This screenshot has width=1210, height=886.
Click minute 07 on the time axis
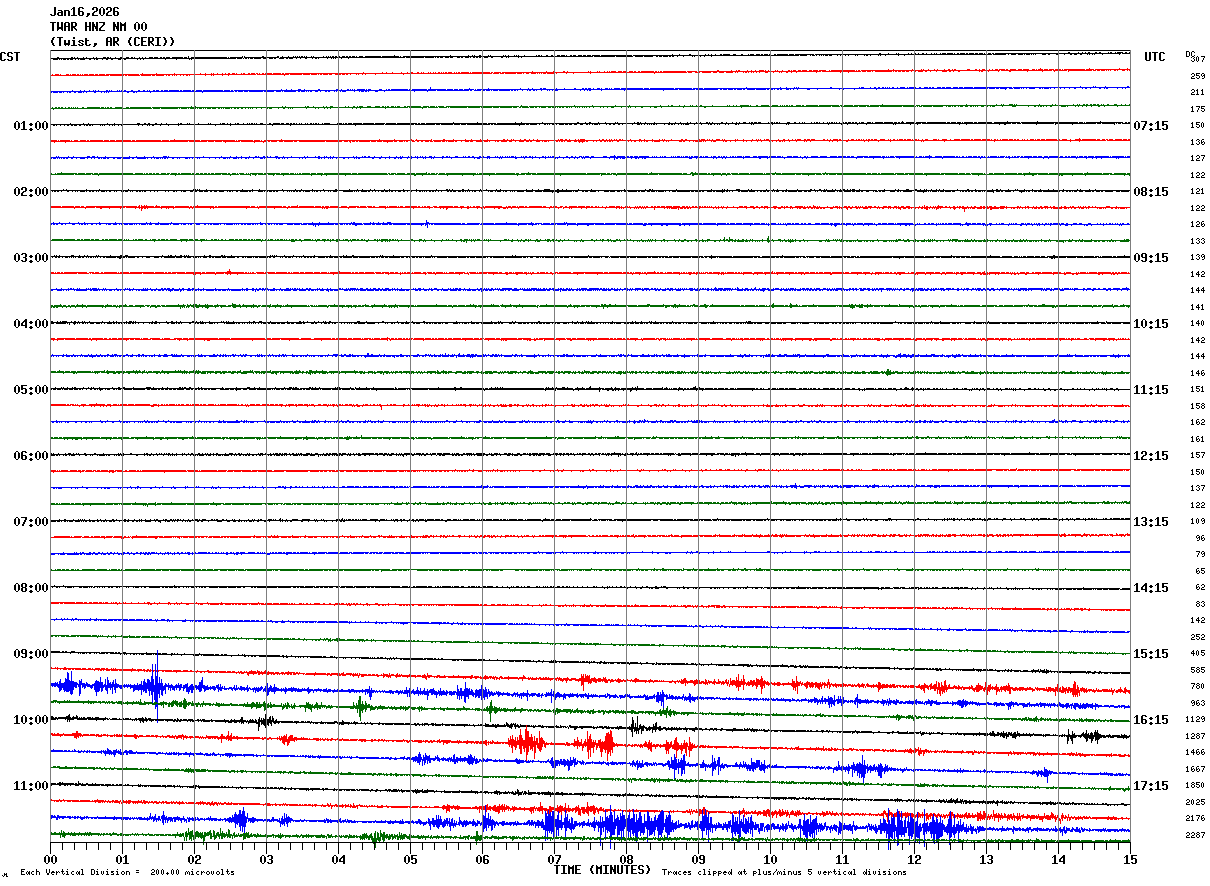pyautogui.click(x=554, y=859)
